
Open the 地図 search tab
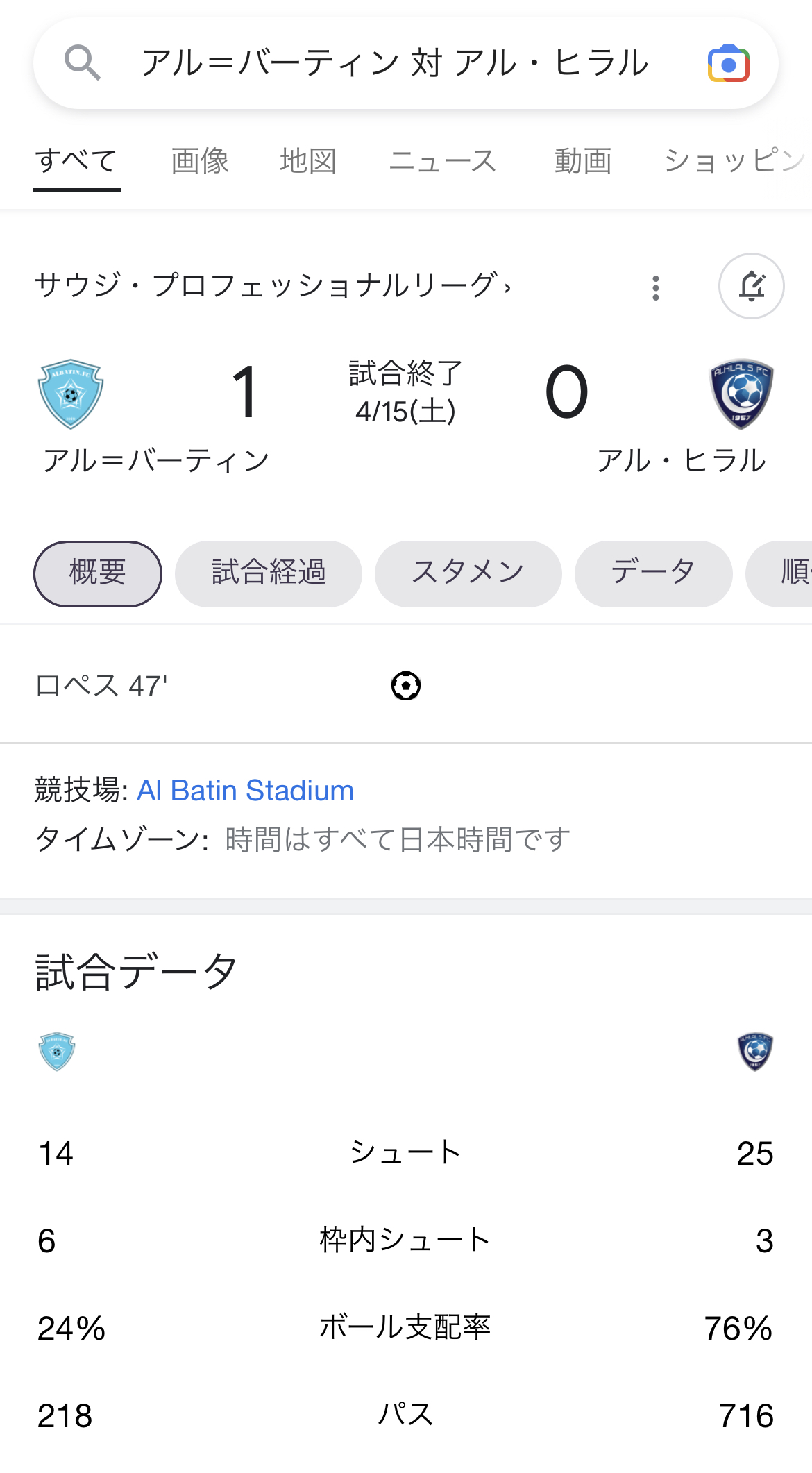pyautogui.click(x=308, y=161)
